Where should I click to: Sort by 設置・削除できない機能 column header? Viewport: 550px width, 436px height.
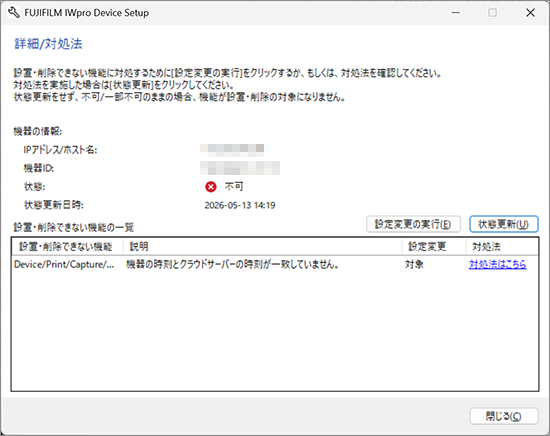(67, 247)
